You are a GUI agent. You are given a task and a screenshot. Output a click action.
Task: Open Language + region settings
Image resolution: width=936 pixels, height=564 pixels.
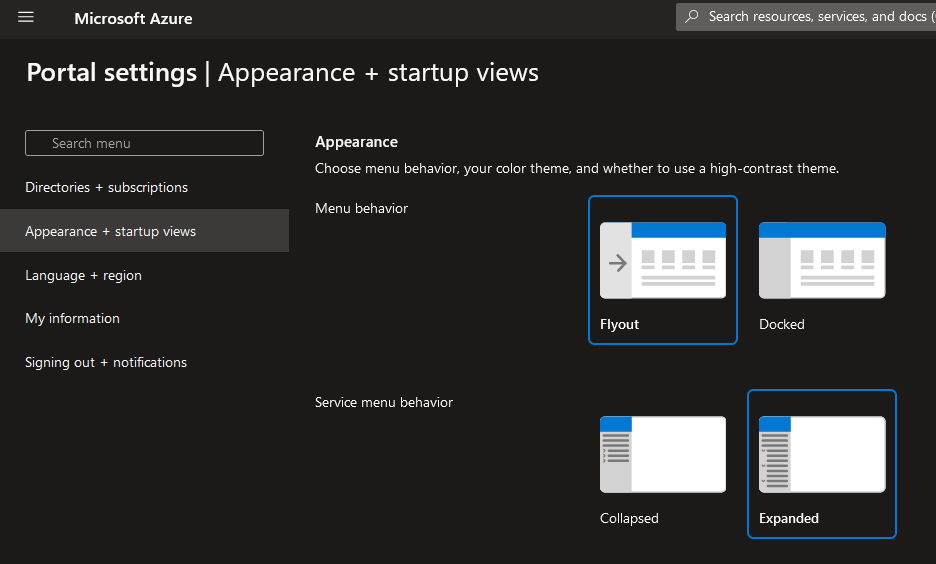tap(83, 275)
